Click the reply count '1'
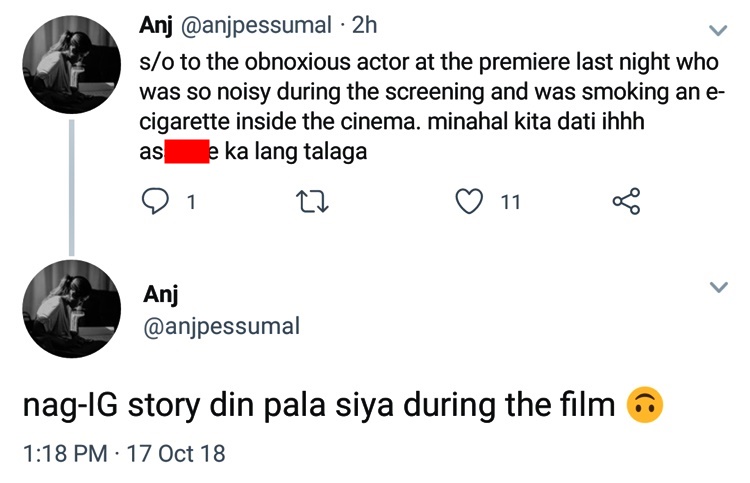The image size is (750, 483). (x=191, y=203)
